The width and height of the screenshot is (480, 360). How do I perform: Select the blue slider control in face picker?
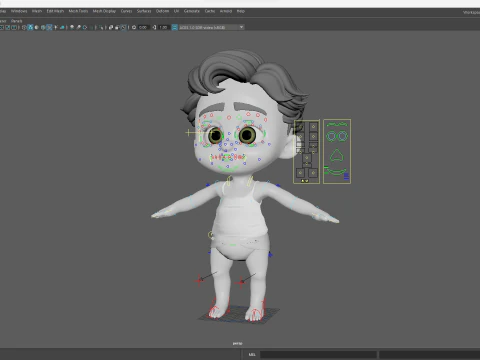[x=346, y=176]
